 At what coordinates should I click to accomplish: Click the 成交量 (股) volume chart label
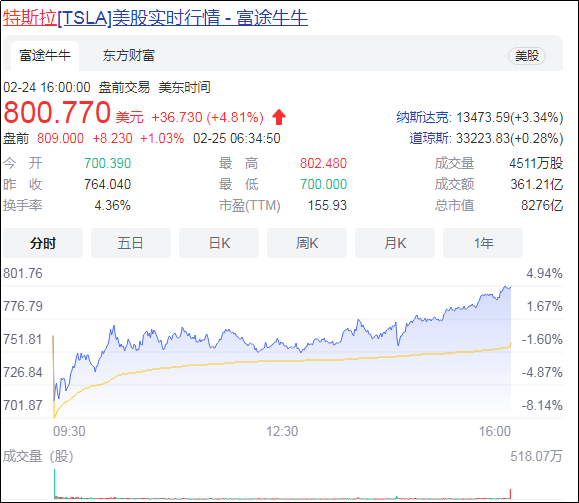click(x=38, y=456)
